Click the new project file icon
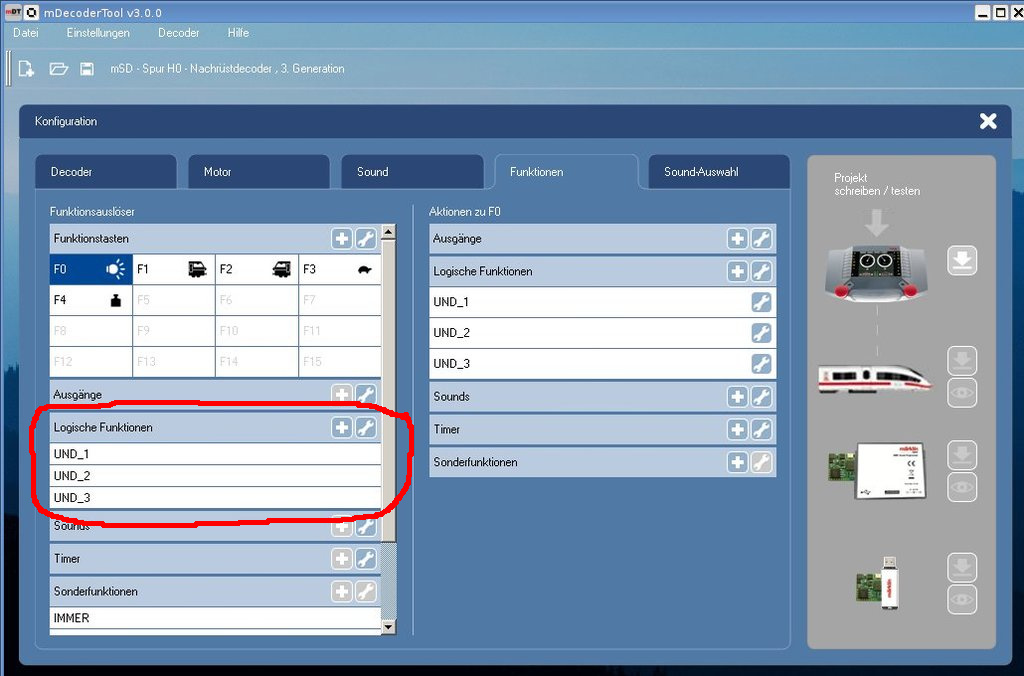The width and height of the screenshot is (1024, 676). coord(27,69)
